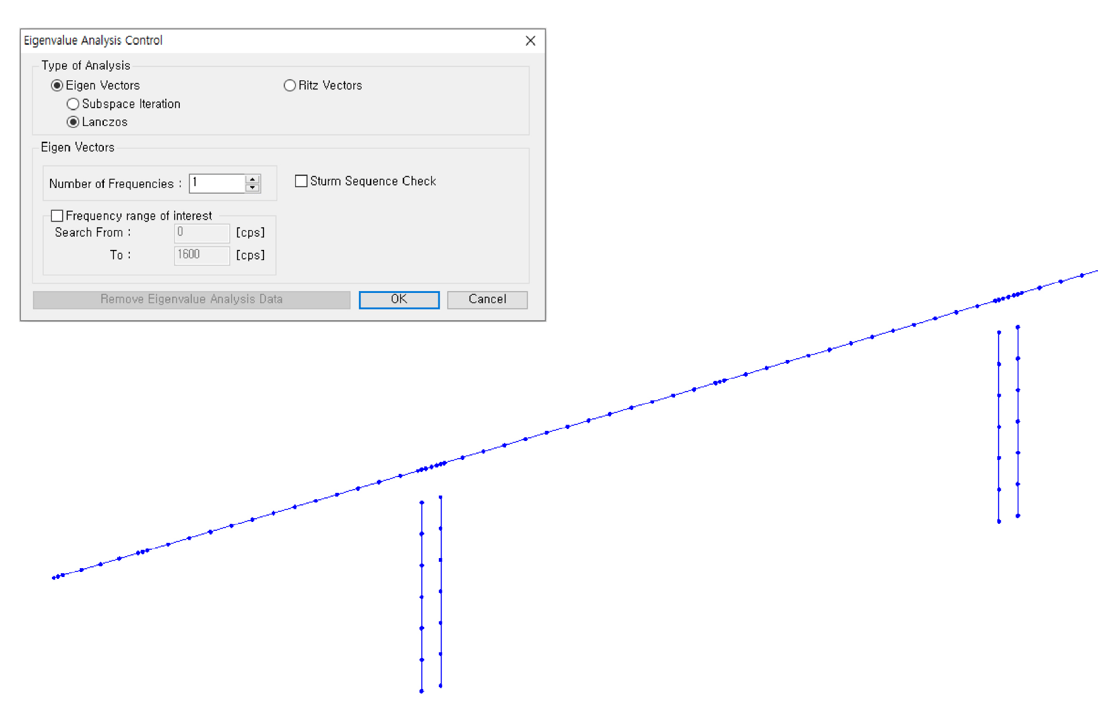
Task: Click the Search From frequency field
Action: pyautogui.click(x=201, y=233)
